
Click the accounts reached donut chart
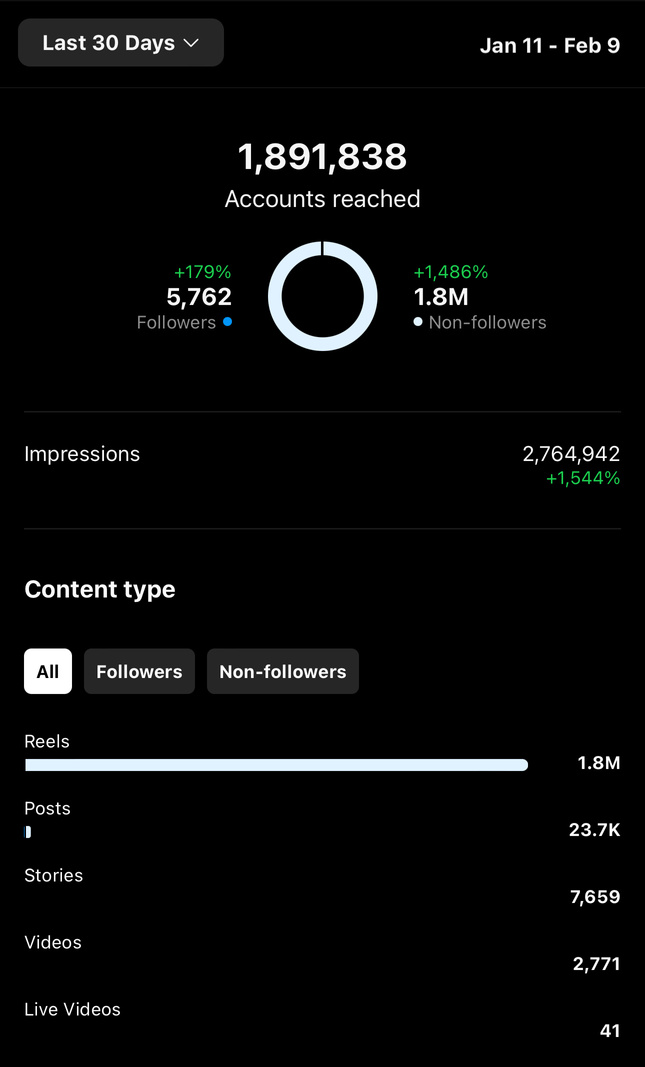pos(322,296)
